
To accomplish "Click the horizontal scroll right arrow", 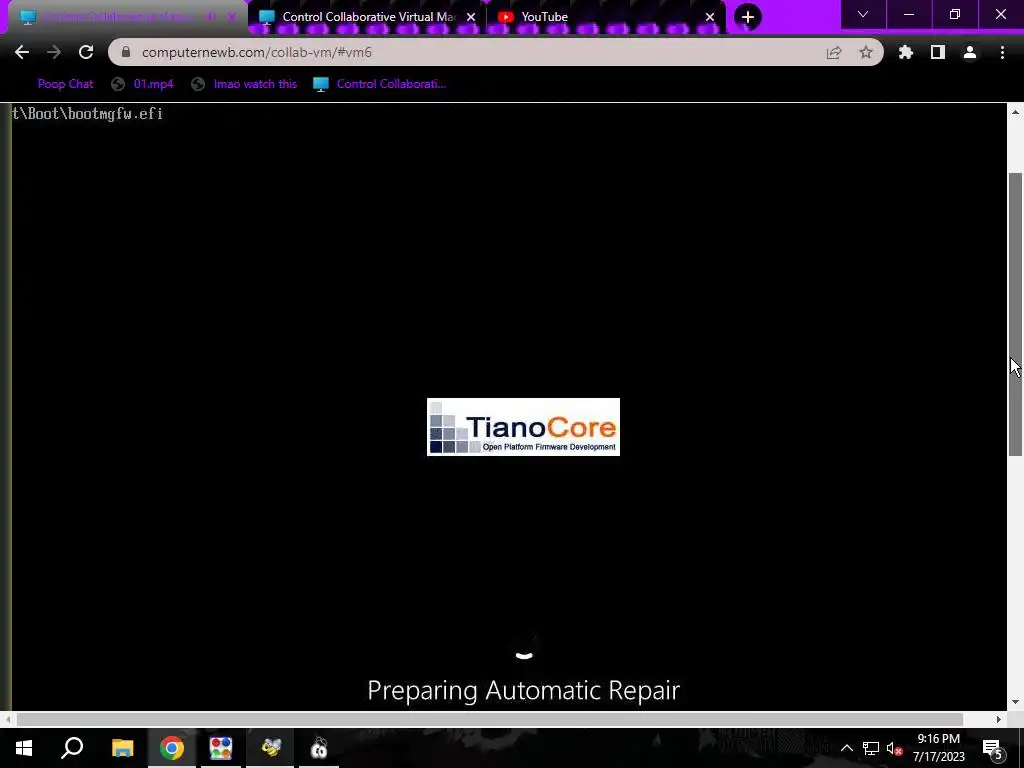I will click(x=999, y=720).
